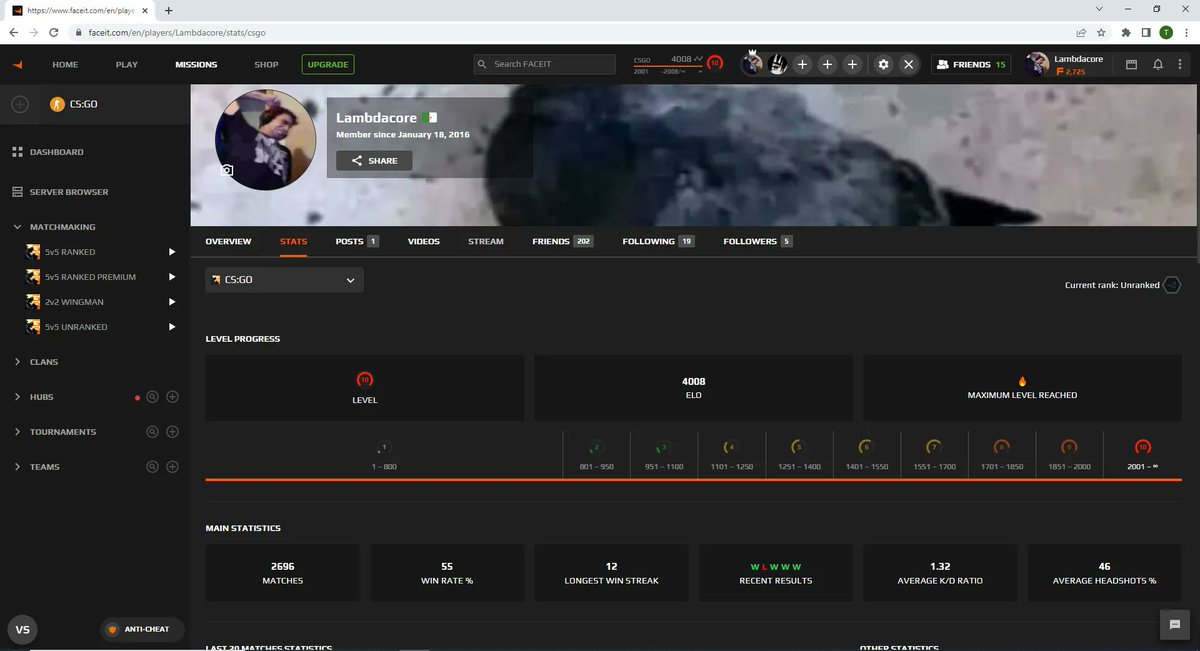
Task: Click the party leader avatar with the crown
Action: [752, 63]
